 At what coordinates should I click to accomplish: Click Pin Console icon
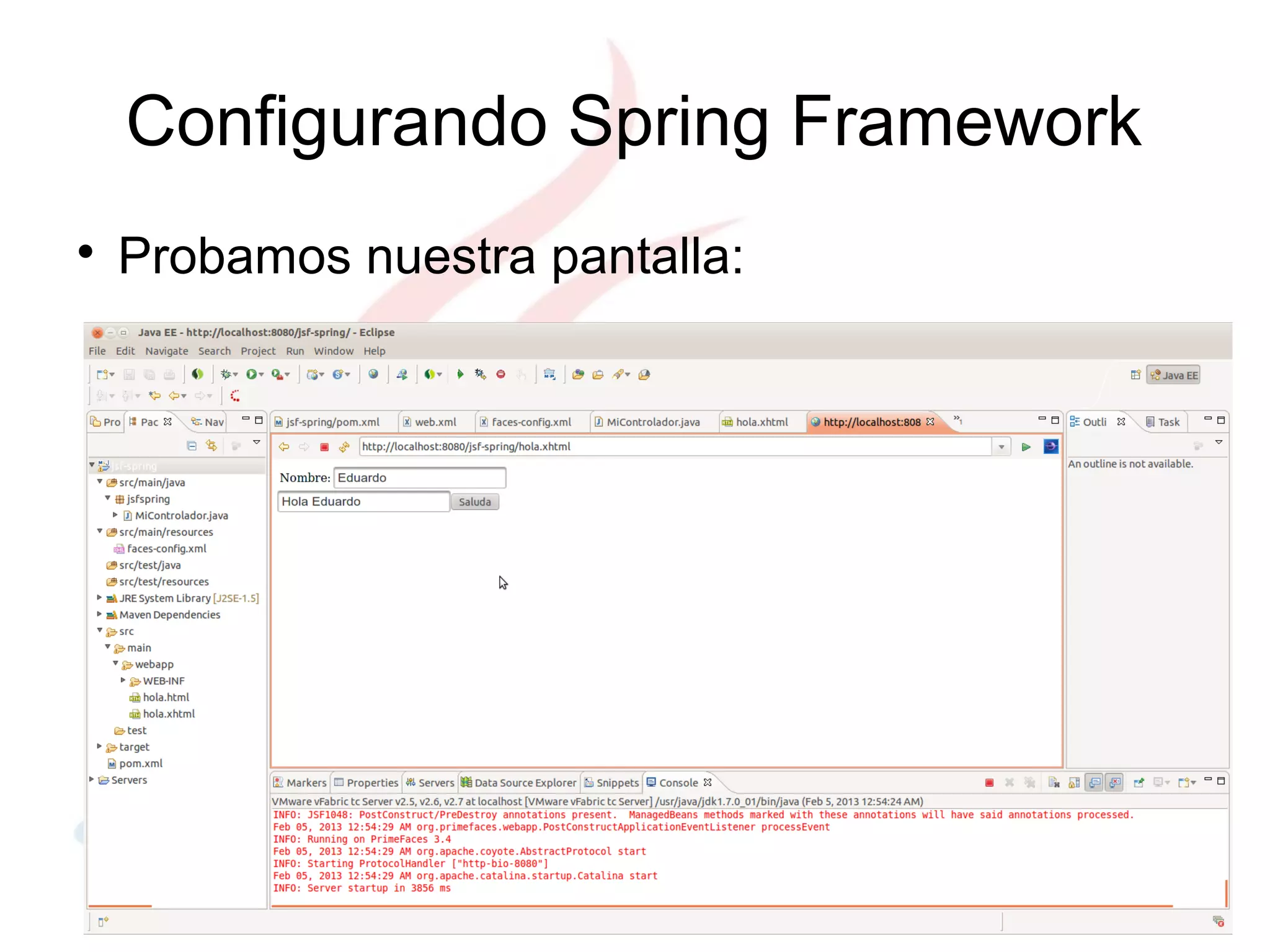(x=1139, y=783)
